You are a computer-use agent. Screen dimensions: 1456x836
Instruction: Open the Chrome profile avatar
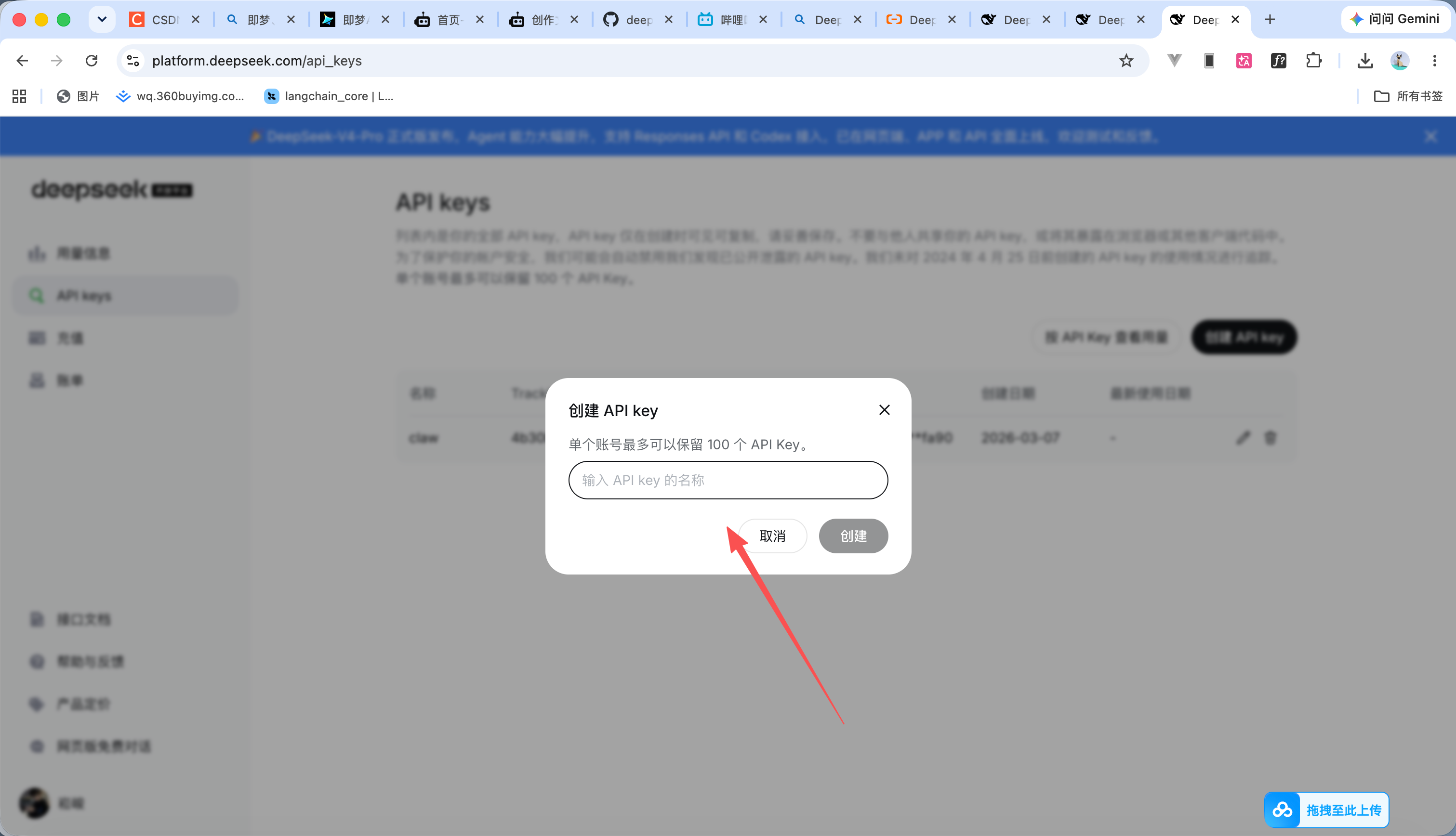coord(1400,60)
